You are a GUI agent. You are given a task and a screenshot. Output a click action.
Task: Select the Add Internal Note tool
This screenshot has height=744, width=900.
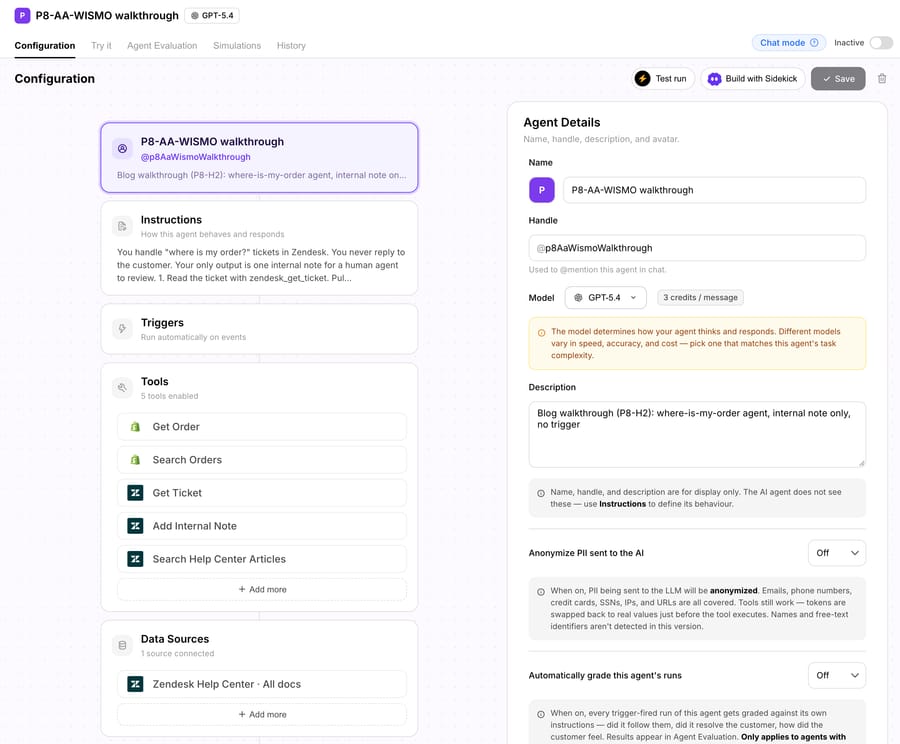point(262,526)
